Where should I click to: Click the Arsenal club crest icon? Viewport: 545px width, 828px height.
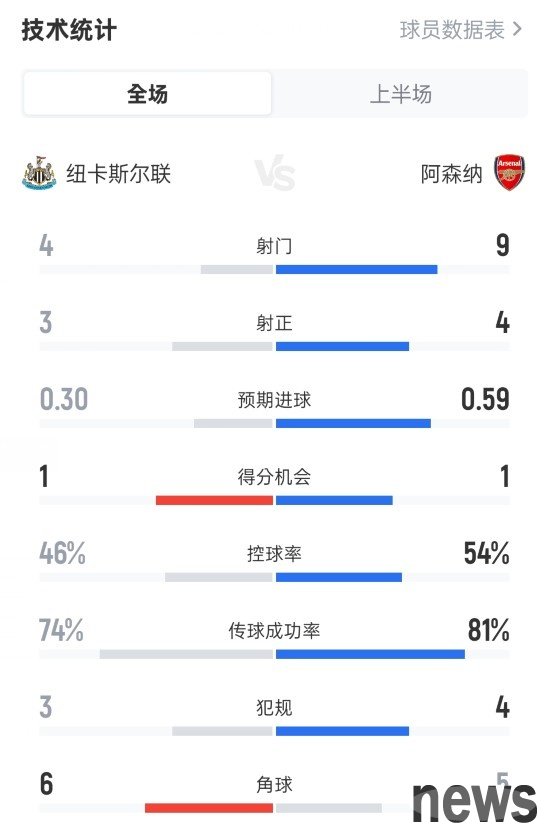[x=509, y=172]
